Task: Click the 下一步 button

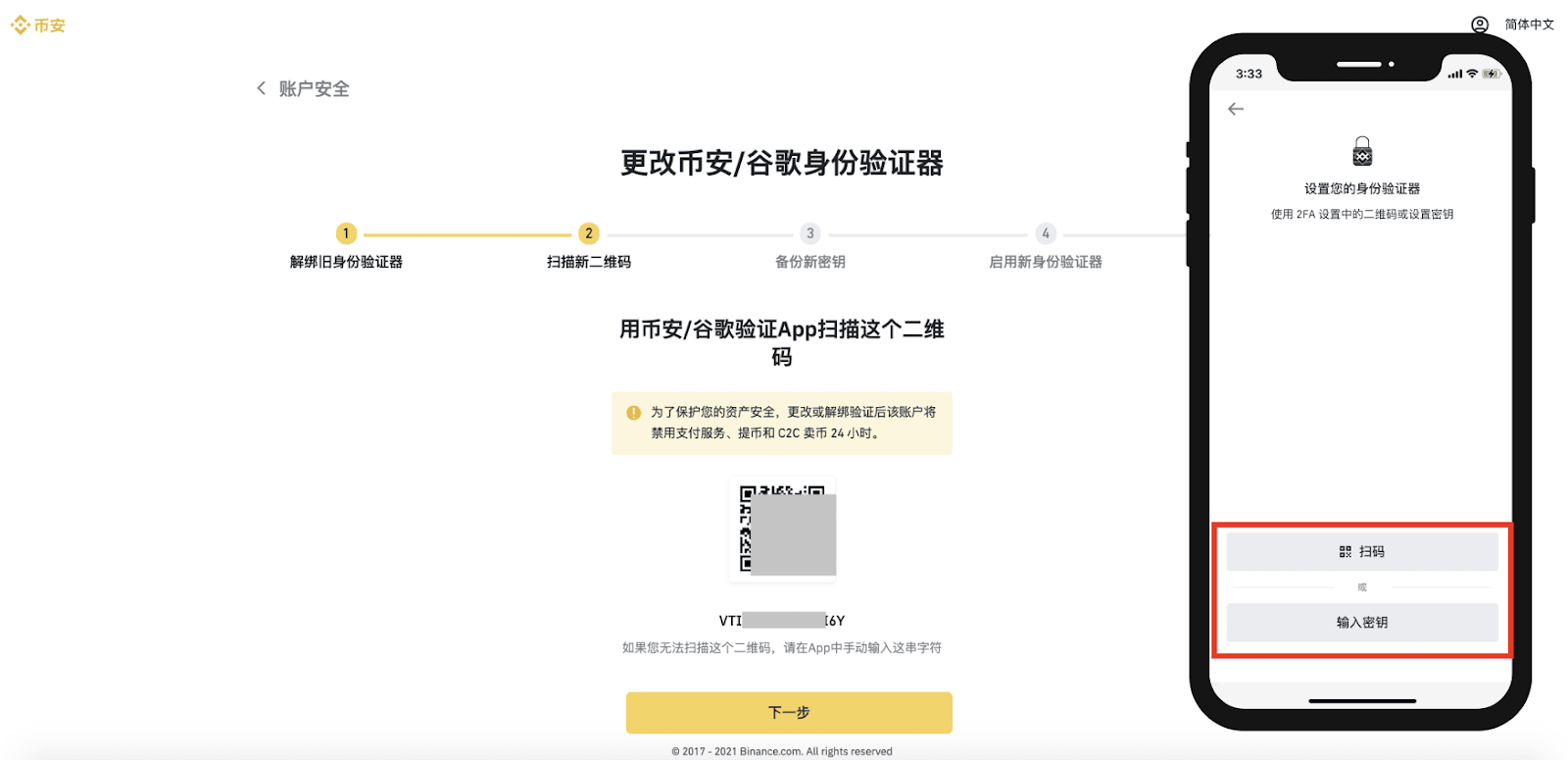Action: click(789, 713)
